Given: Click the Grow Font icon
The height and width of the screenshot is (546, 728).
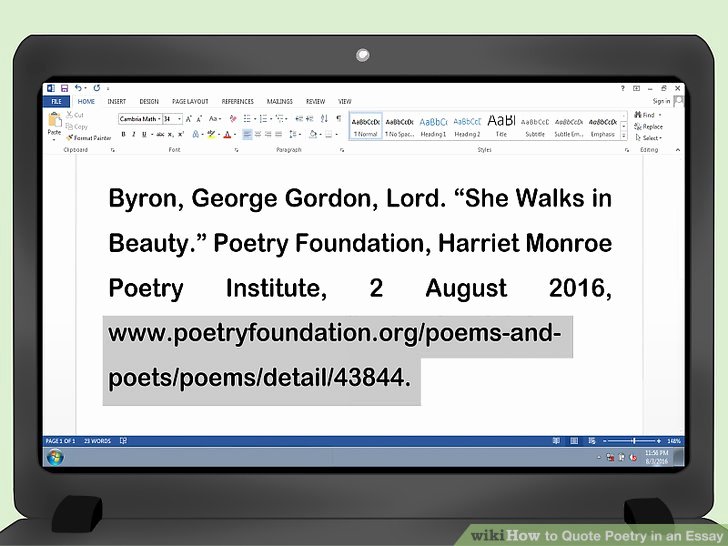Looking at the screenshot, I should tap(188, 119).
